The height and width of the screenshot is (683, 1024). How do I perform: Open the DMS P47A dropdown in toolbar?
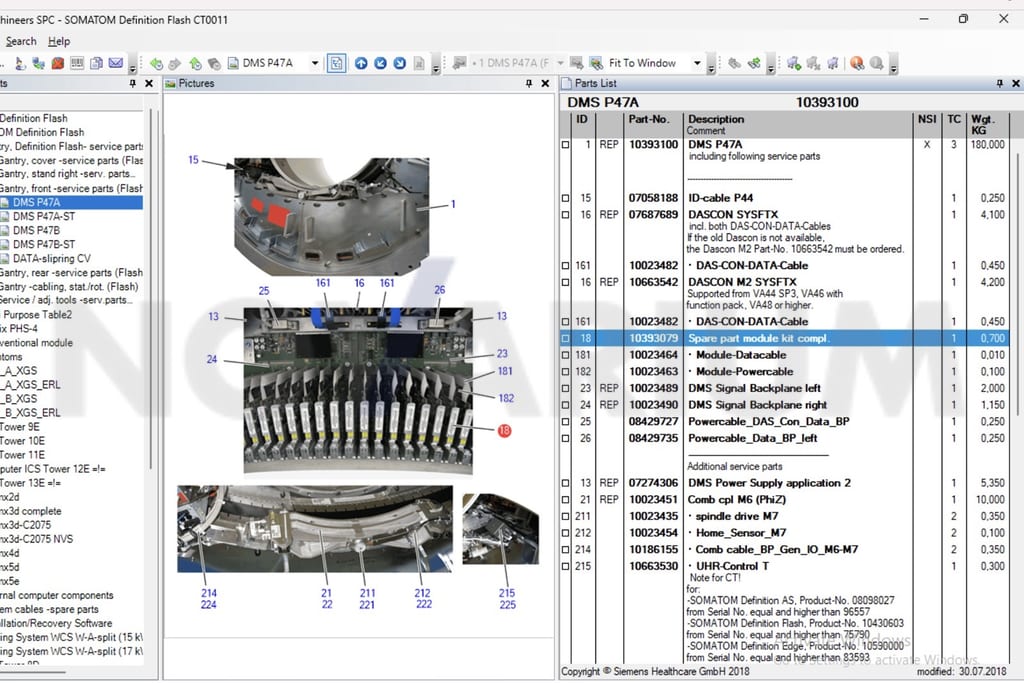pyautogui.click(x=315, y=63)
